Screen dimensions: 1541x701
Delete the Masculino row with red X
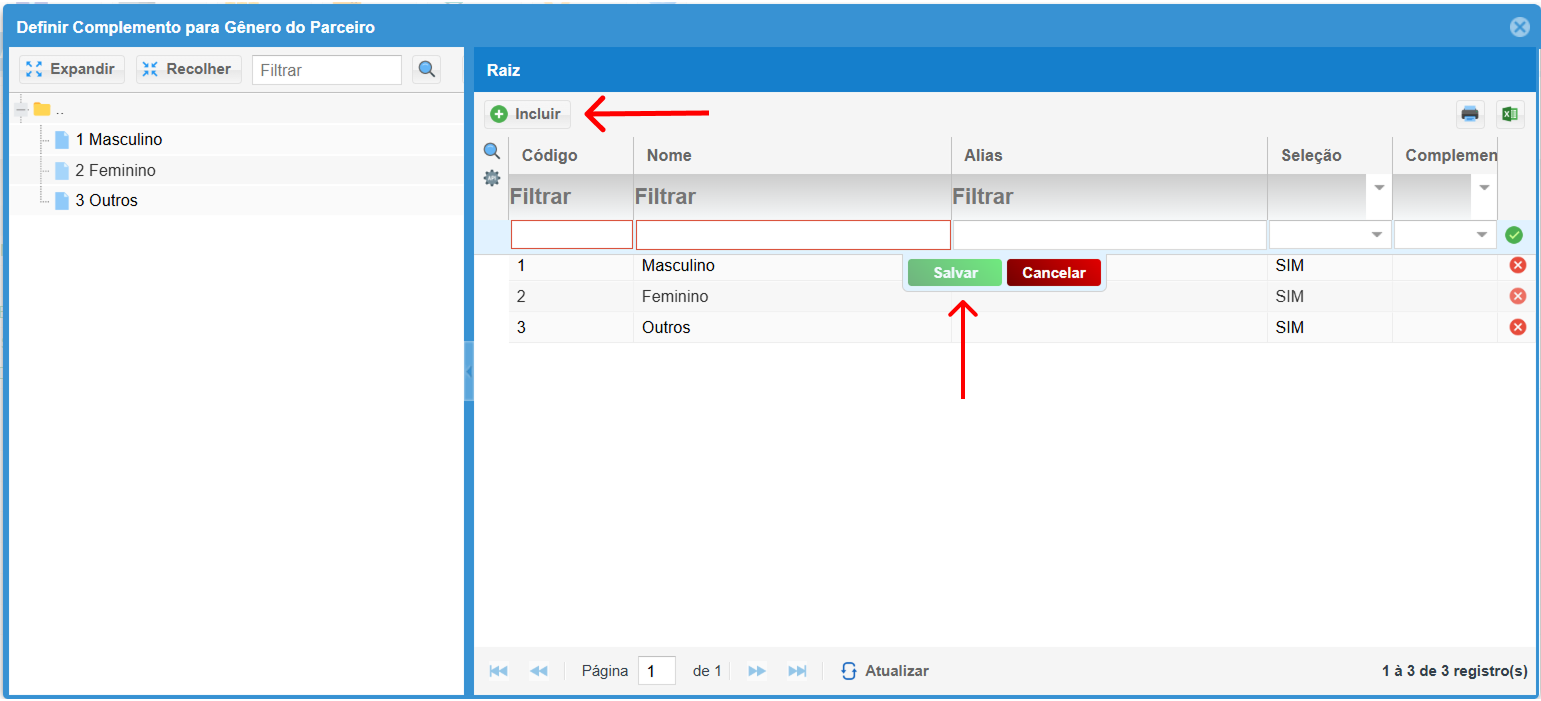coord(1517,265)
